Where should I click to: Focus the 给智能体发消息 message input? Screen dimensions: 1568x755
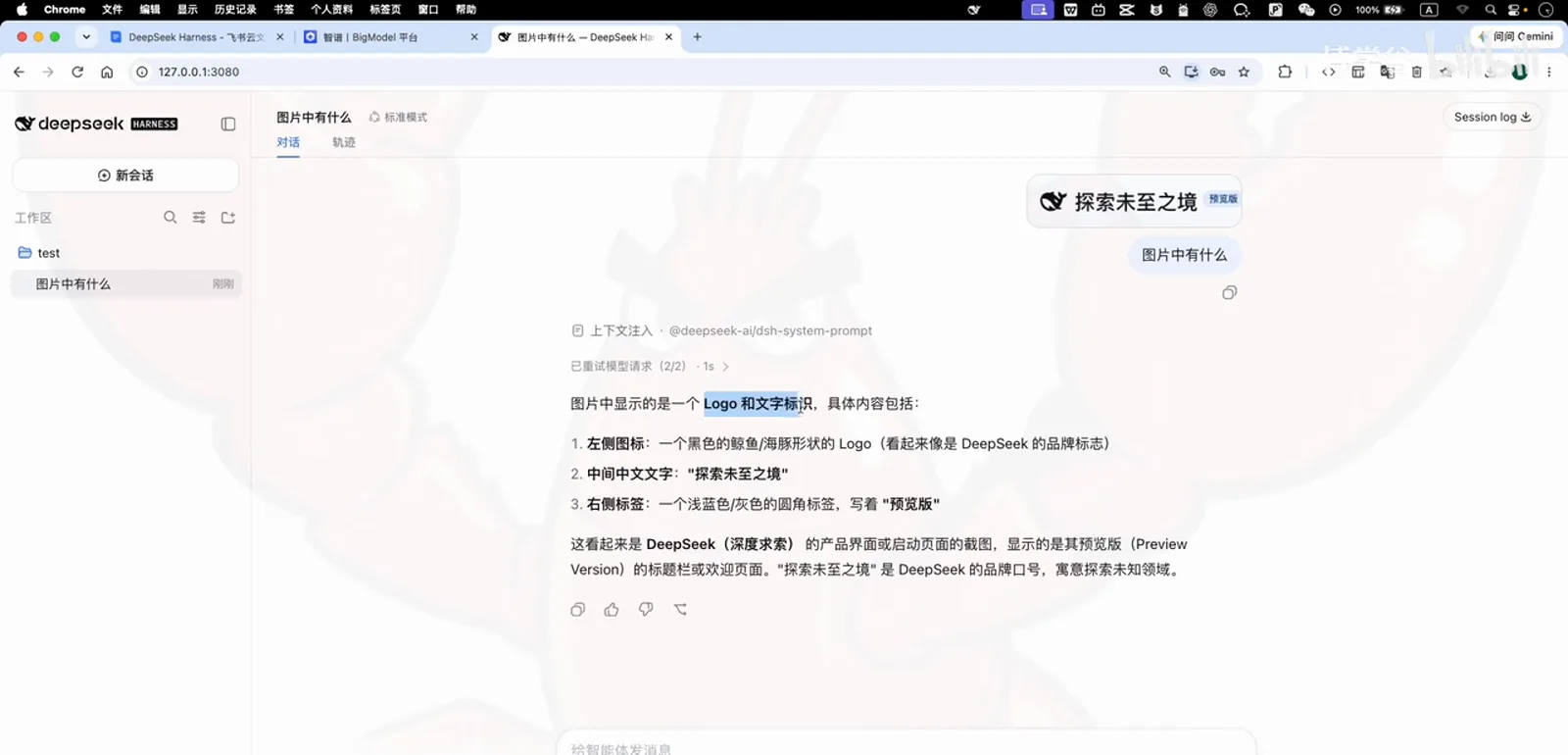click(x=906, y=747)
